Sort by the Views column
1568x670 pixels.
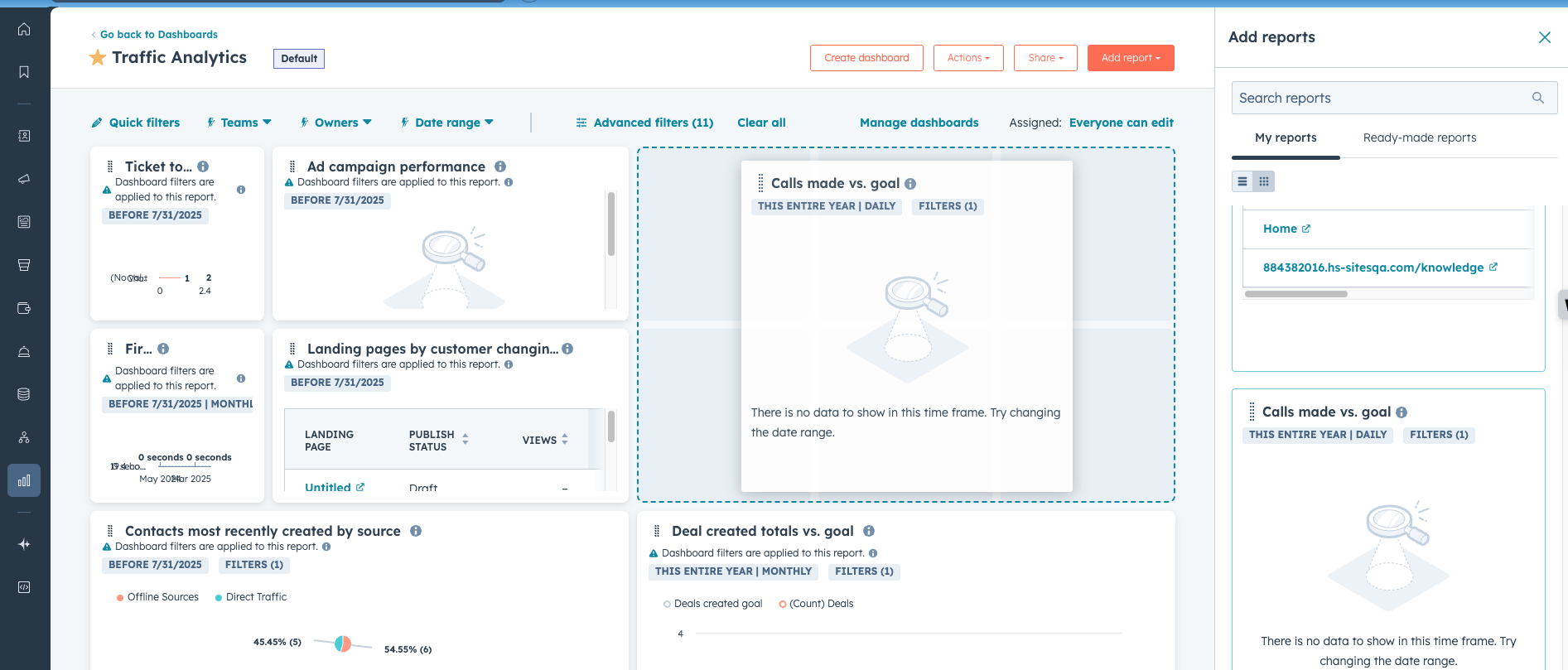pos(545,440)
